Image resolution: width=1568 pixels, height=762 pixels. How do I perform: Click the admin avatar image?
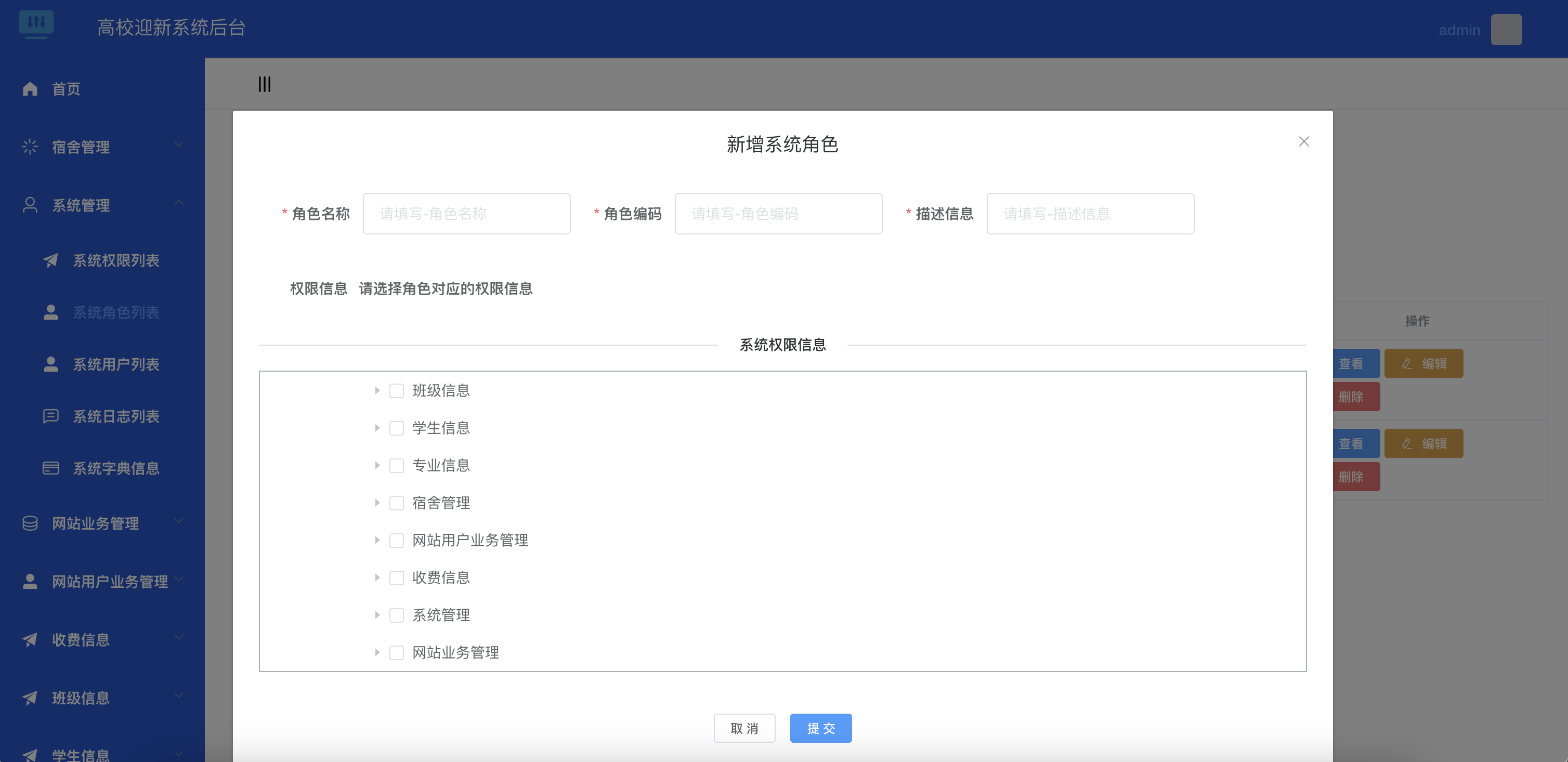coord(1506,30)
